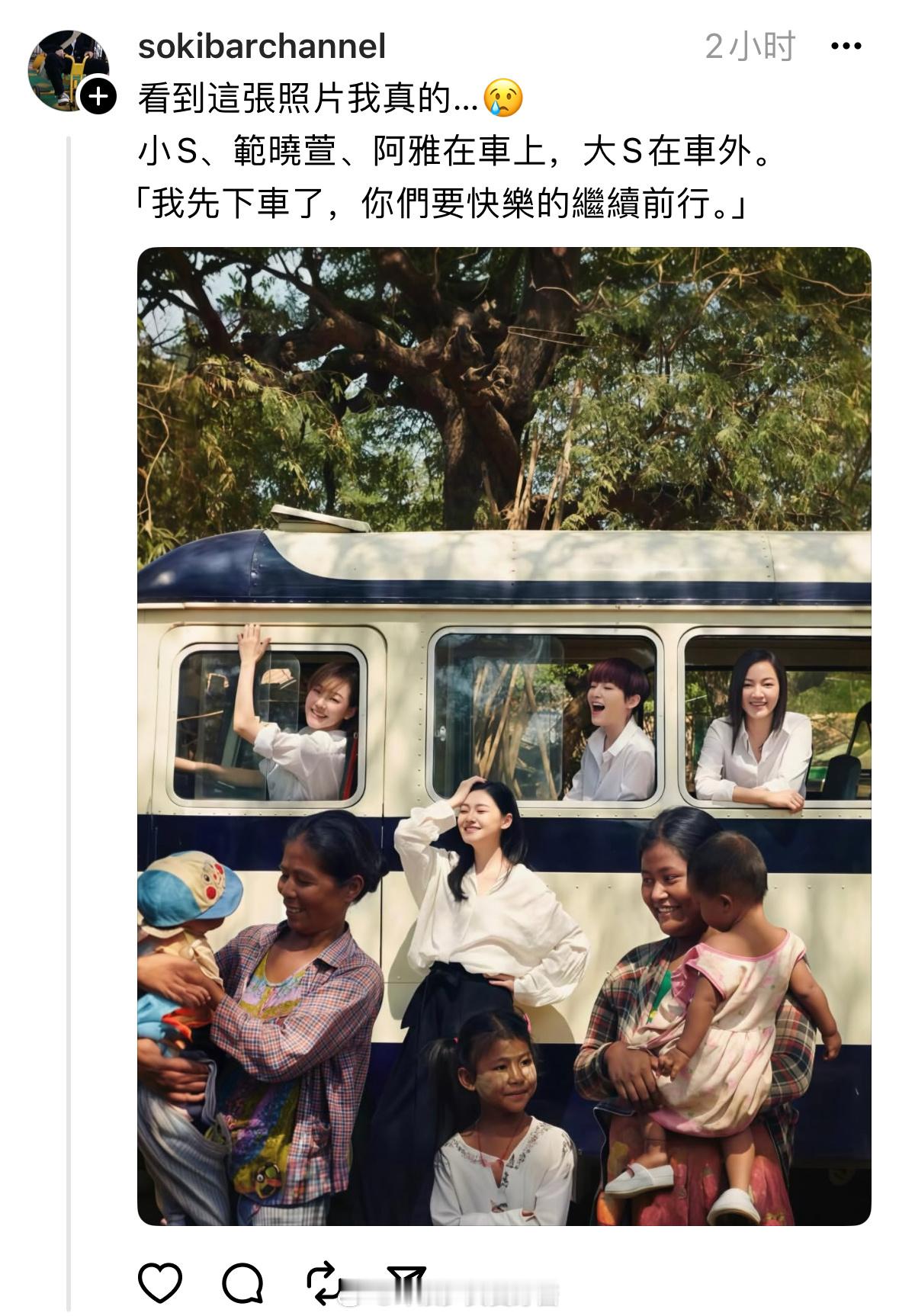The width and height of the screenshot is (899, 1316).
Task: Tap the little girl in white dress
Action: click(499, 1128)
